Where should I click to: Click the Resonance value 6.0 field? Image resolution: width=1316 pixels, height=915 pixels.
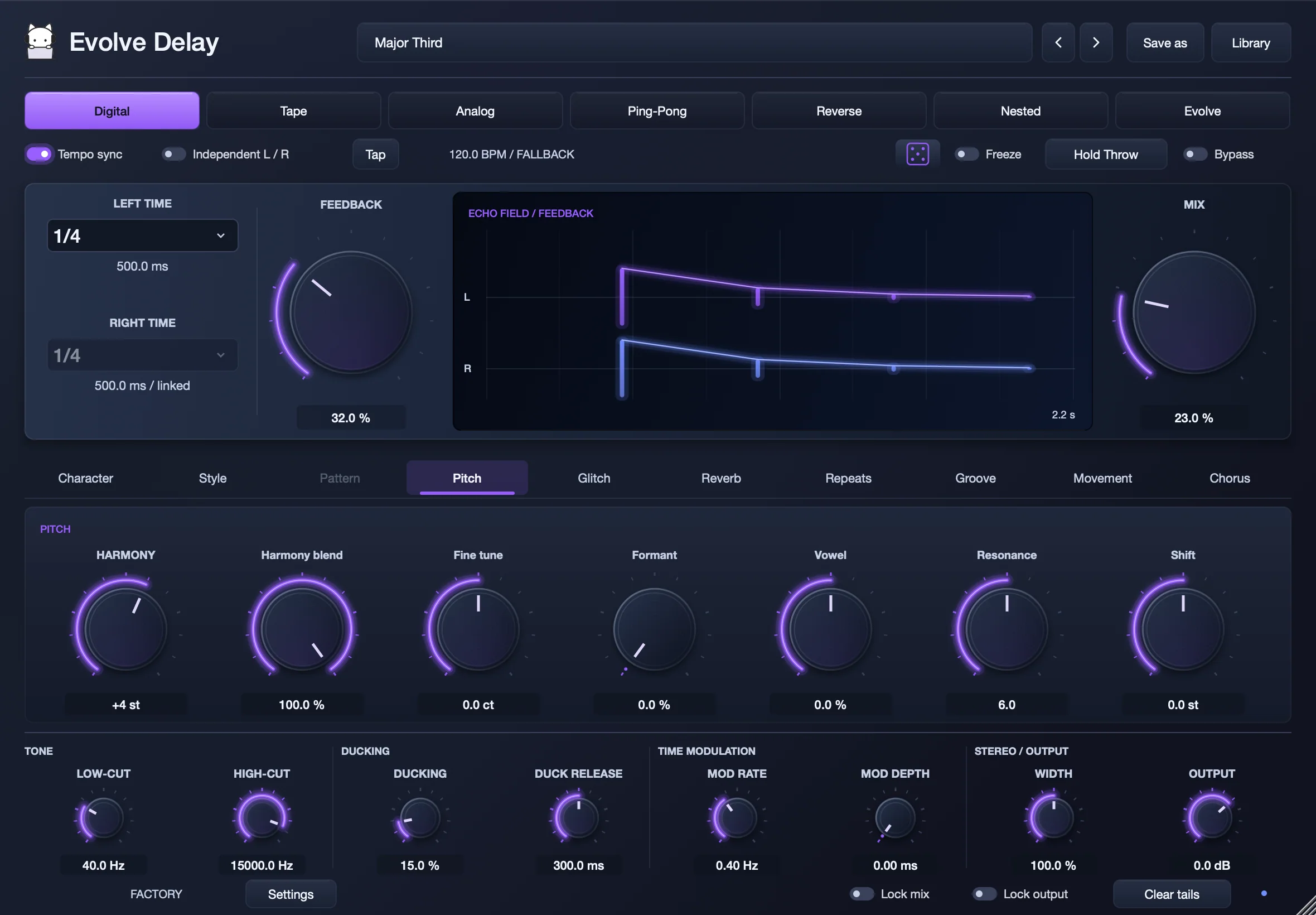(x=1007, y=705)
